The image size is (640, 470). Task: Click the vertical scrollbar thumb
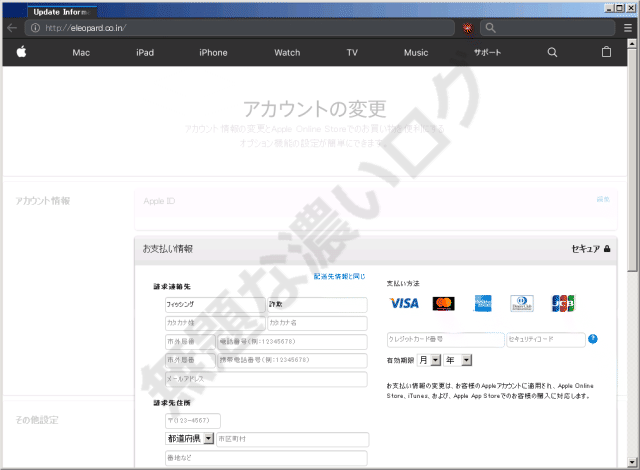click(632, 160)
